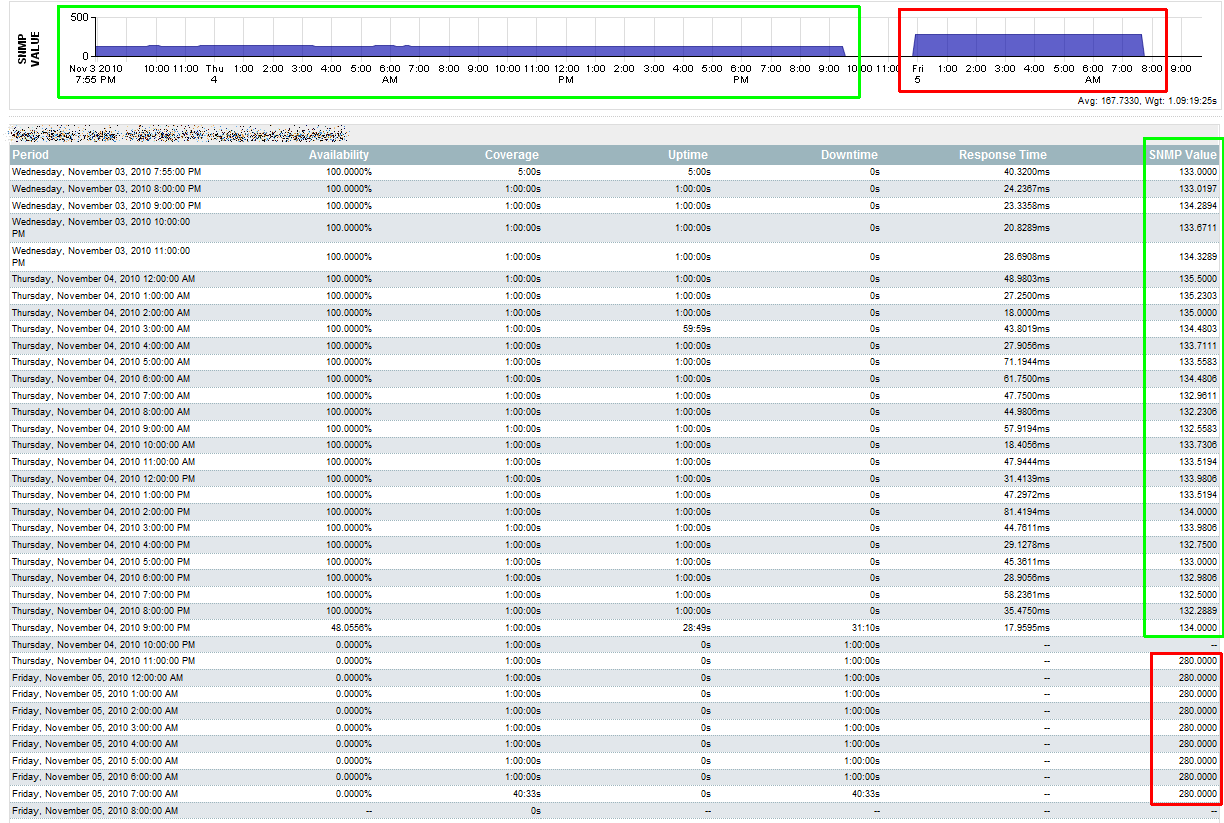Viewport: 1224px width, 823px height.
Task: Select the November 04 12:00:00 AM row
Action: coord(614,279)
